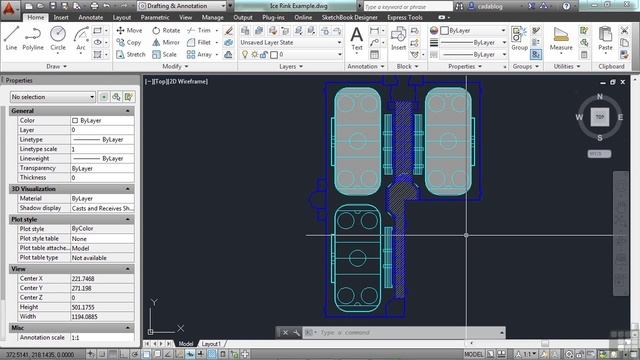Click the Rotate button
Viewport: 640px width, 360px height.
(166, 31)
